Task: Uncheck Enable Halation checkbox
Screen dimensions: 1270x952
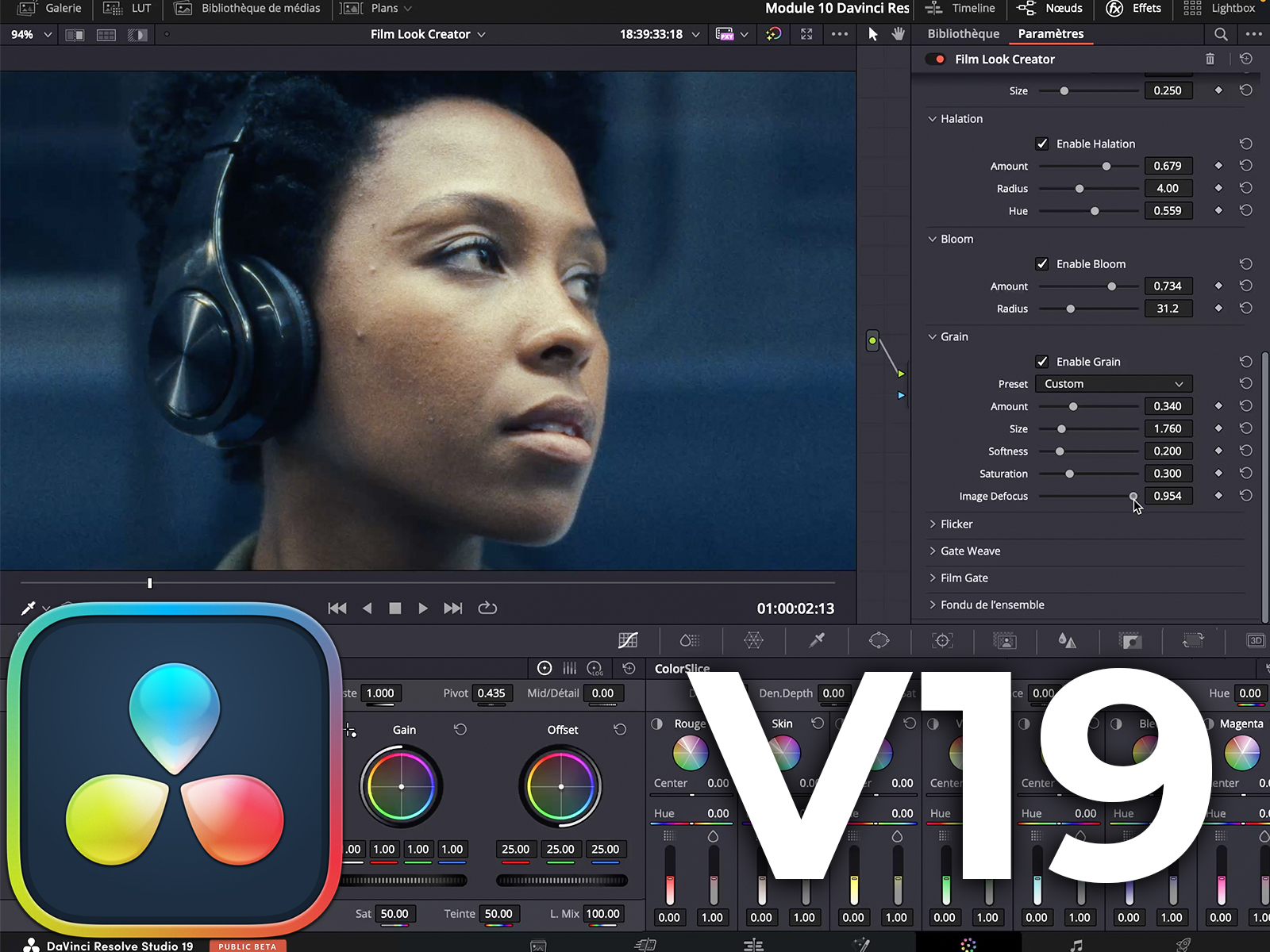Action: [1042, 144]
